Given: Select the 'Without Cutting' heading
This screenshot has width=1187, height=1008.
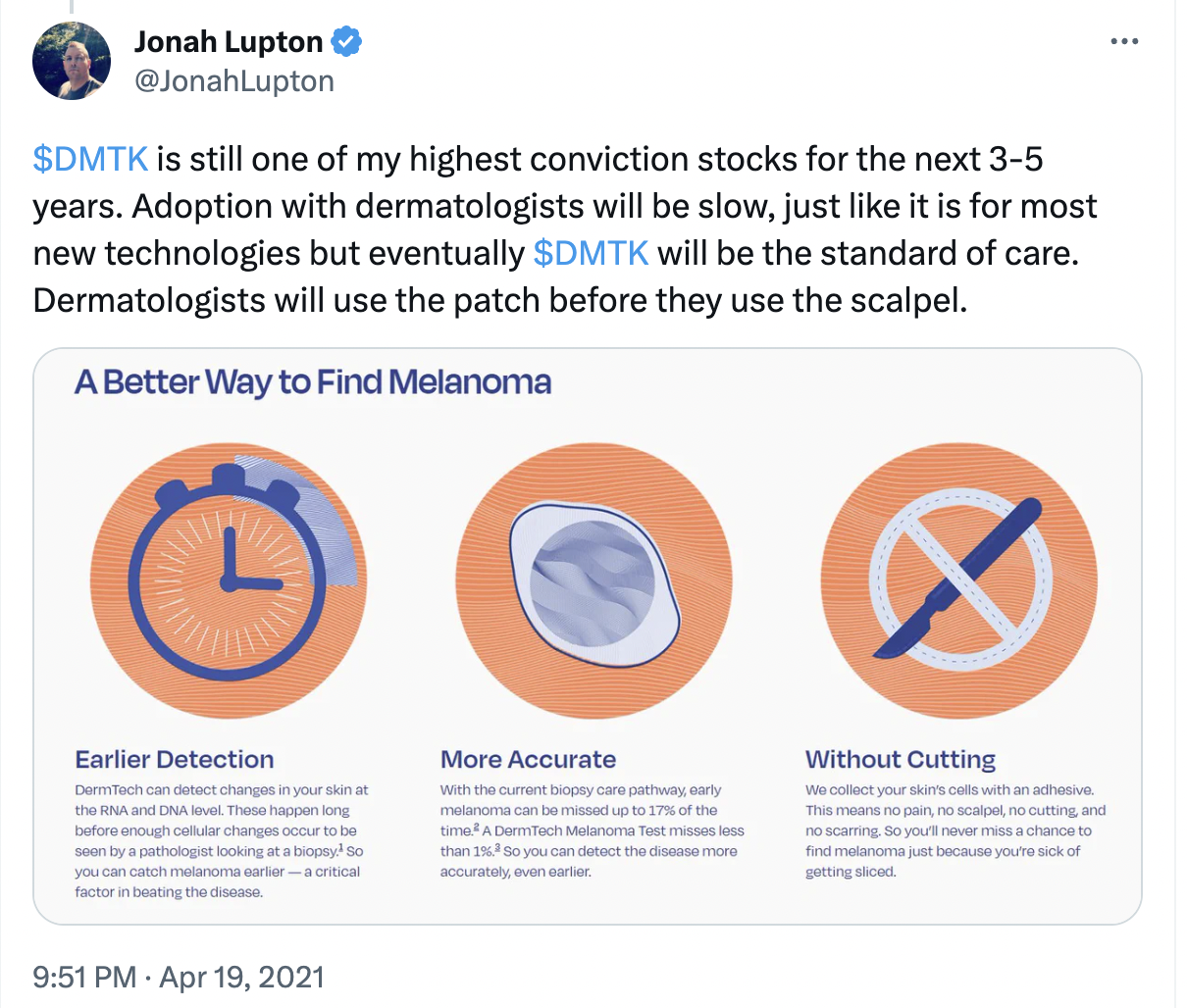Looking at the screenshot, I should coord(900,760).
